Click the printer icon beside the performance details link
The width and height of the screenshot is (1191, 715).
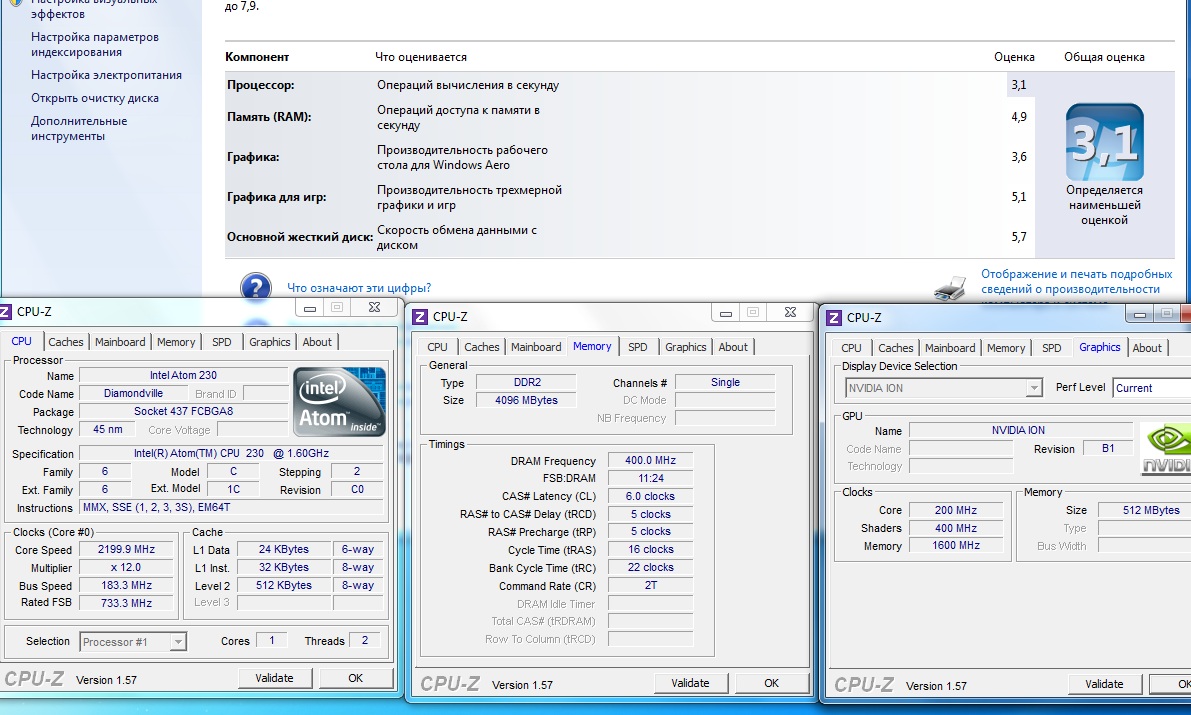click(x=950, y=287)
